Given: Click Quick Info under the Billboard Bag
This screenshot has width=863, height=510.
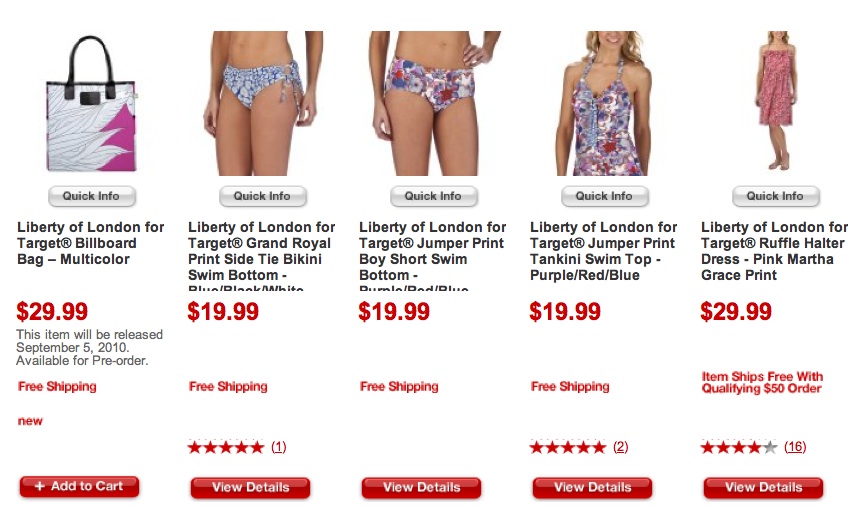Looking at the screenshot, I should click(91, 196).
